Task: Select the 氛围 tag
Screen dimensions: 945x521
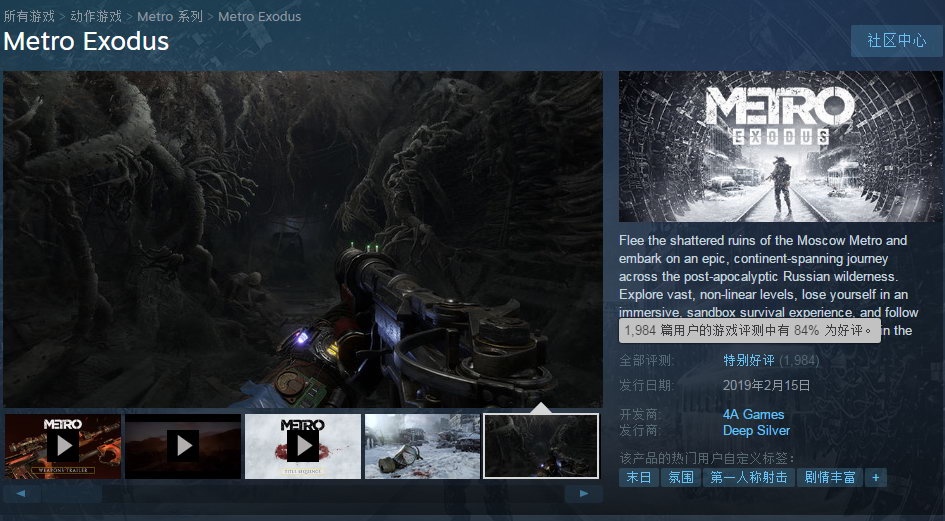Action: (x=681, y=478)
